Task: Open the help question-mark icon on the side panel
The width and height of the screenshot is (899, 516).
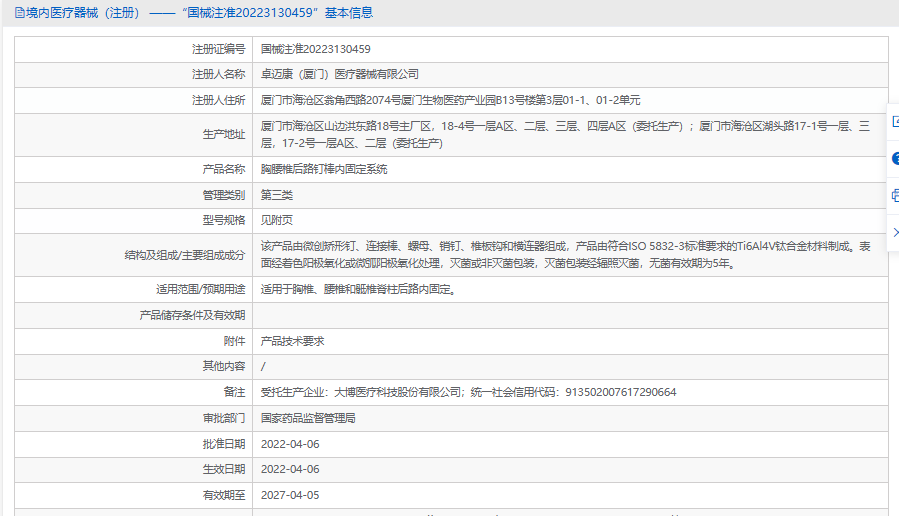Action: [896, 159]
